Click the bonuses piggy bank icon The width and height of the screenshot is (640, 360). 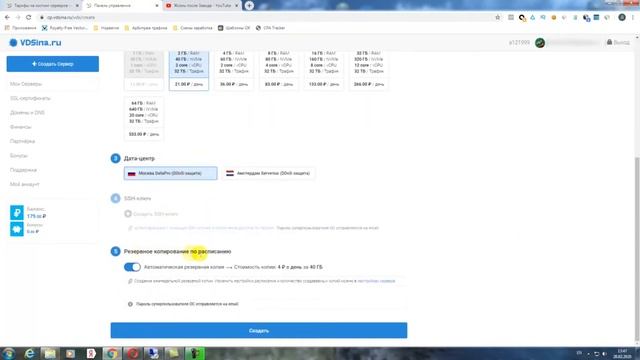tap(17, 229)
